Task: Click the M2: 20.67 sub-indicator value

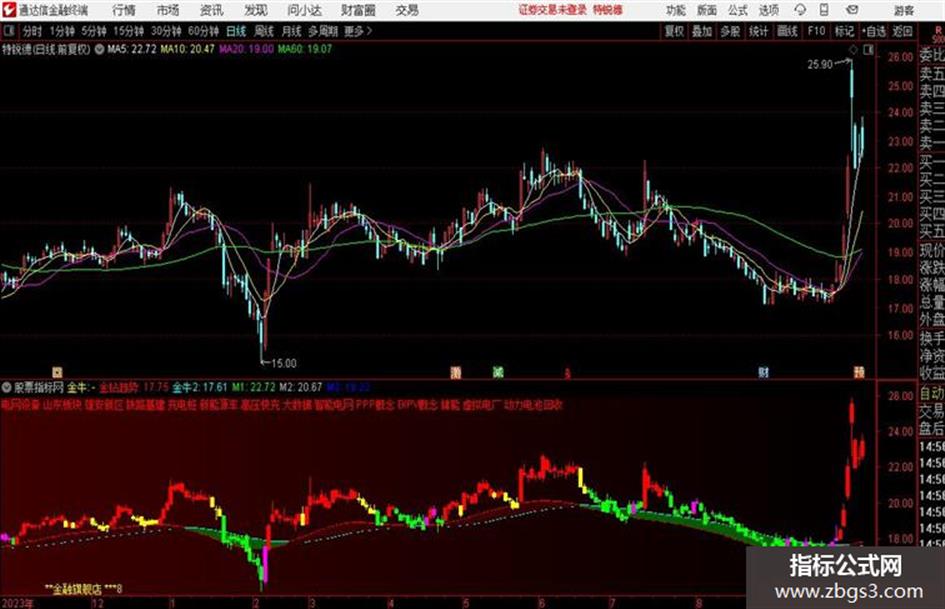Action: point(300,387)
